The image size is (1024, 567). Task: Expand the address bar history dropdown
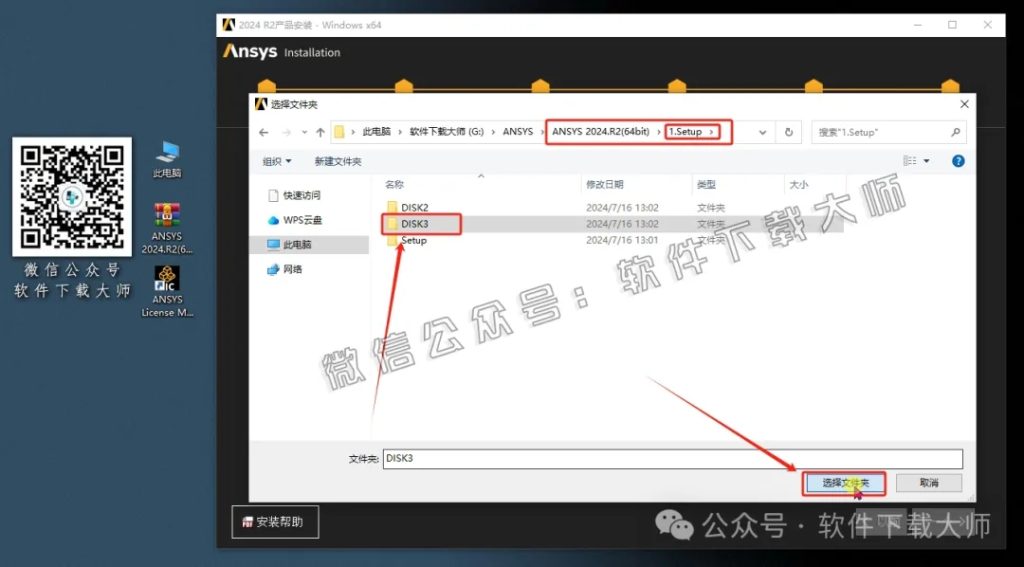(762, 132)
